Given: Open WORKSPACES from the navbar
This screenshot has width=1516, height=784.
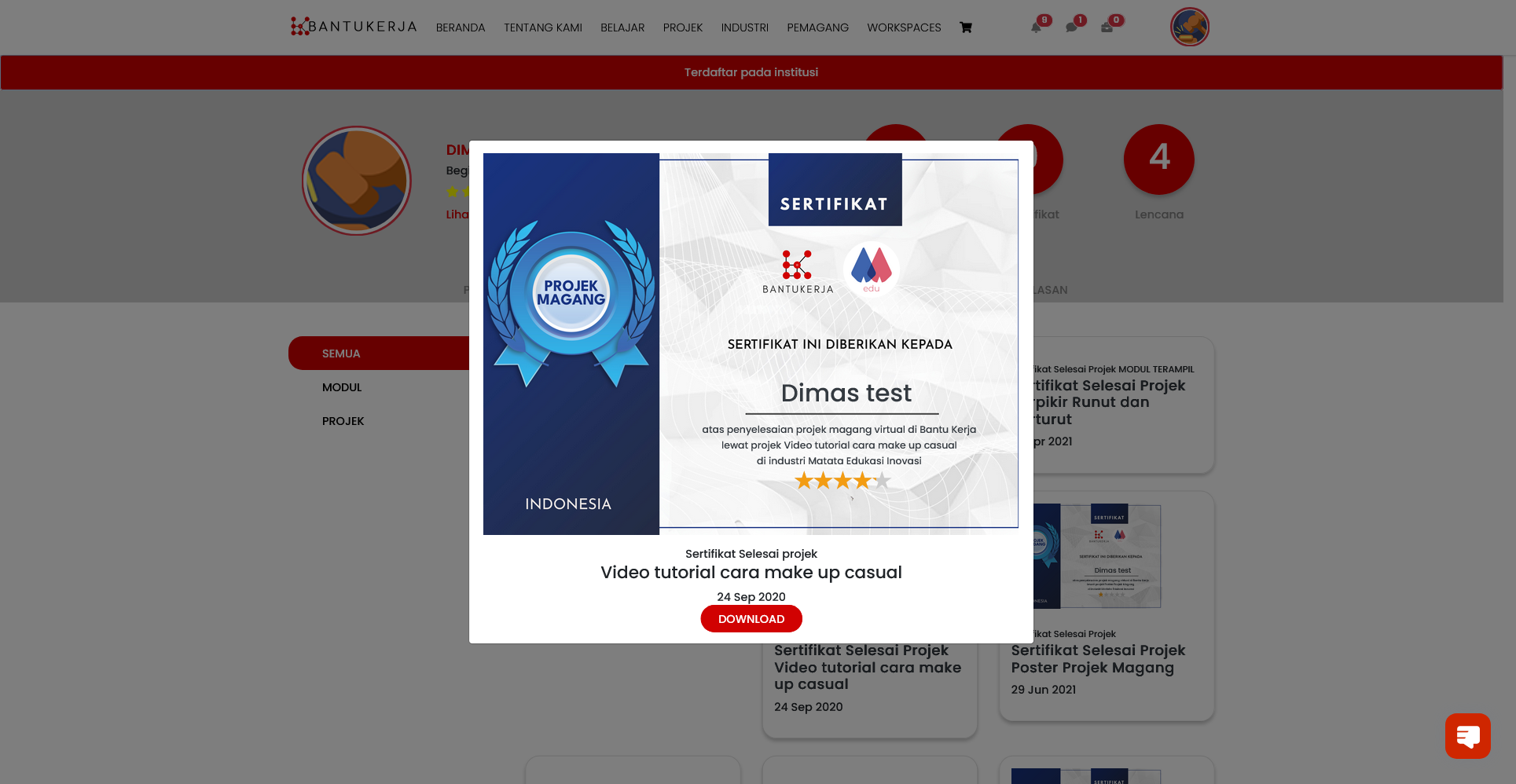Looking at the screenshot, I should (x=904, y=27).
